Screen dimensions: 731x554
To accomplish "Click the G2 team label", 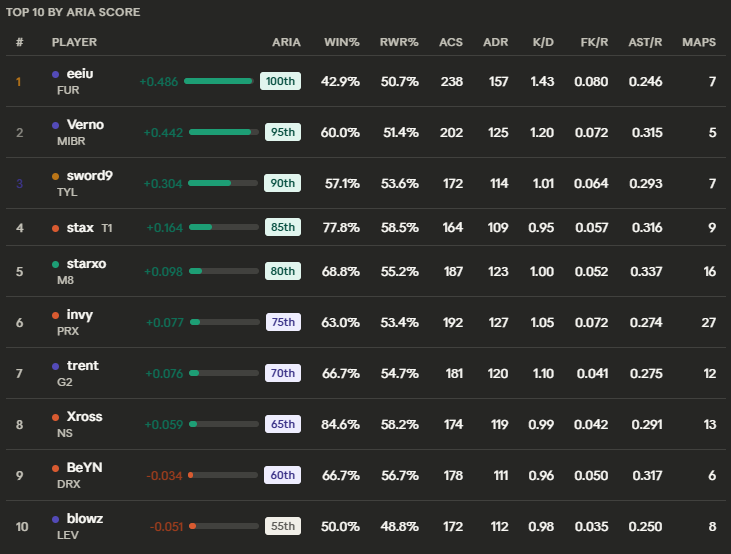I will (x=65, y=382).
